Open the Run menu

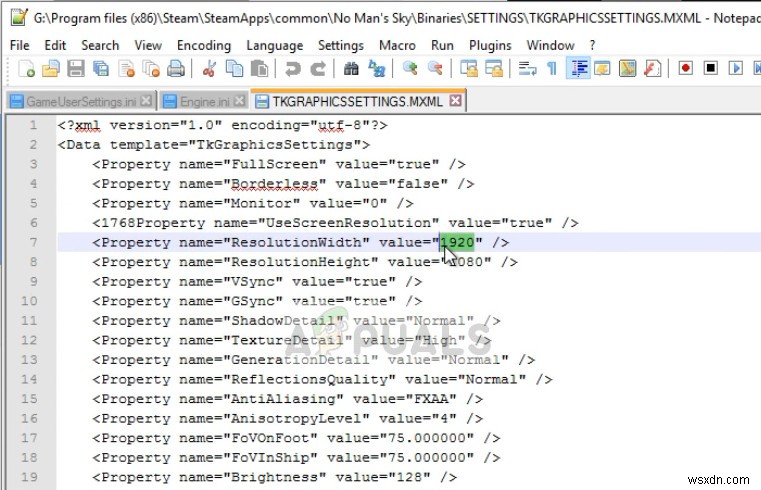tap(442, 46)
